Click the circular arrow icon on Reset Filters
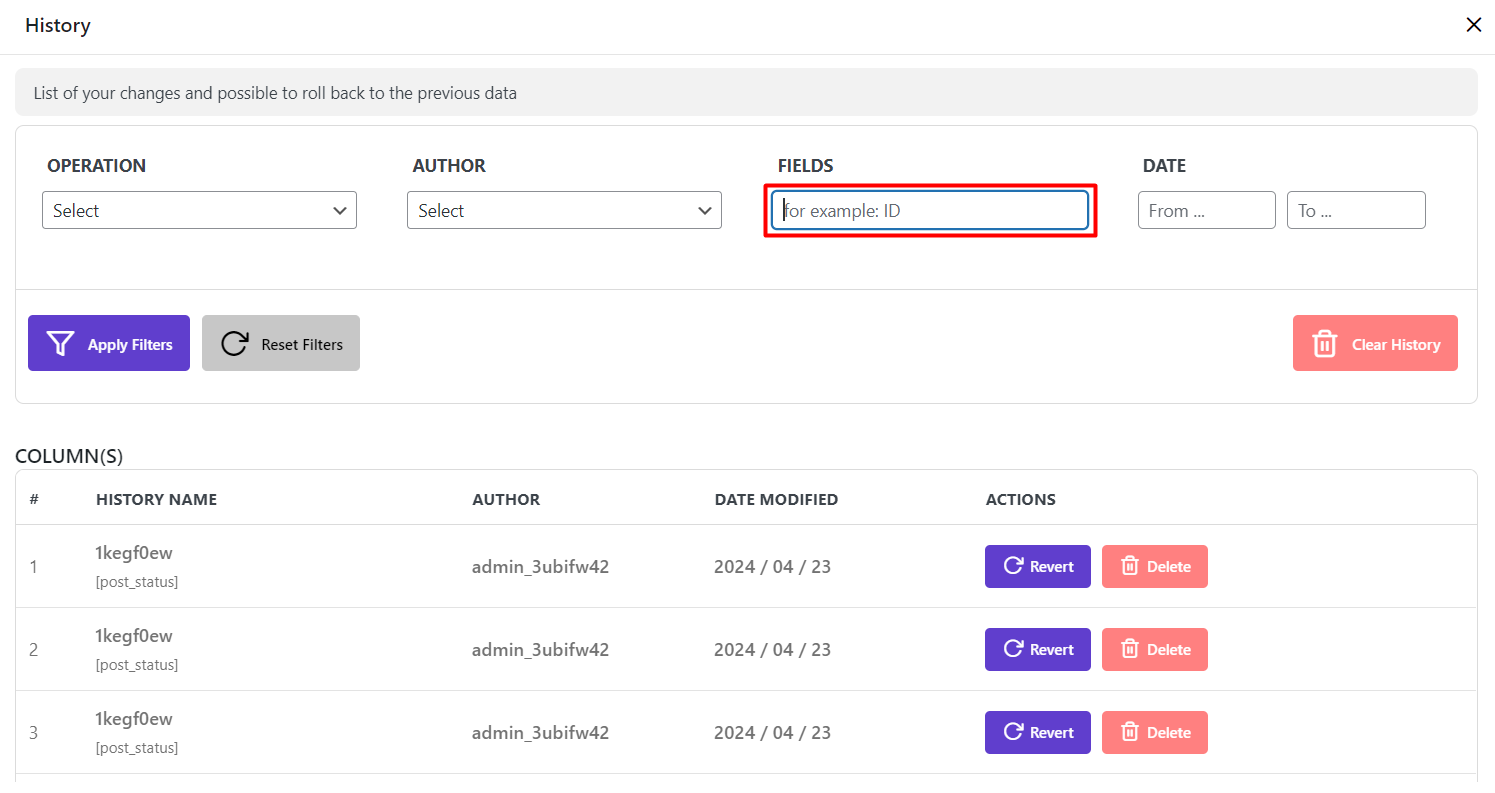This screenshot has width=1495, height=793. [235, 344]
